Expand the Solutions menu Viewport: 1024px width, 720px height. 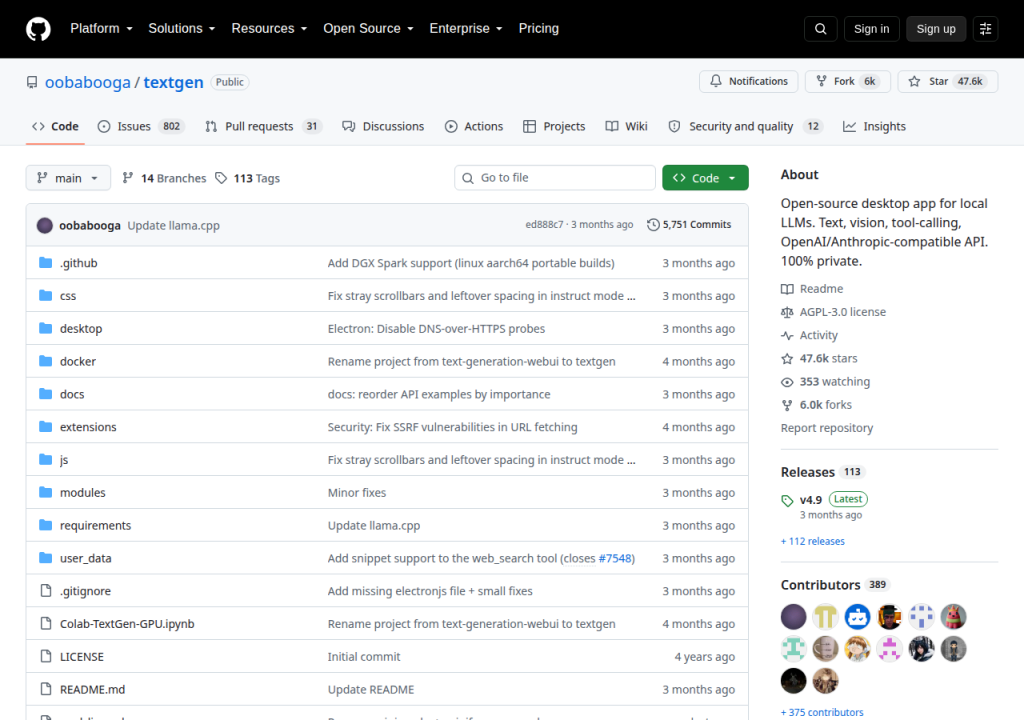click(x=182, y=29)
